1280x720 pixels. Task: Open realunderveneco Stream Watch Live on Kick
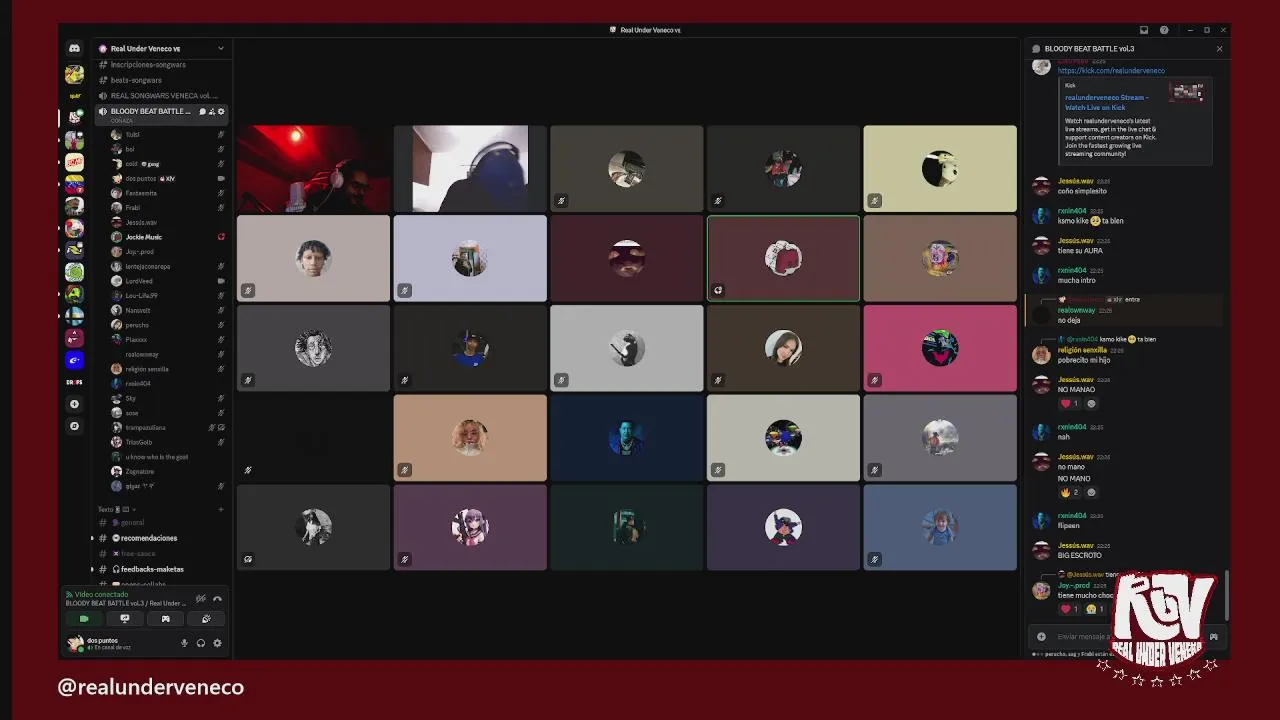coord(1106,102)
